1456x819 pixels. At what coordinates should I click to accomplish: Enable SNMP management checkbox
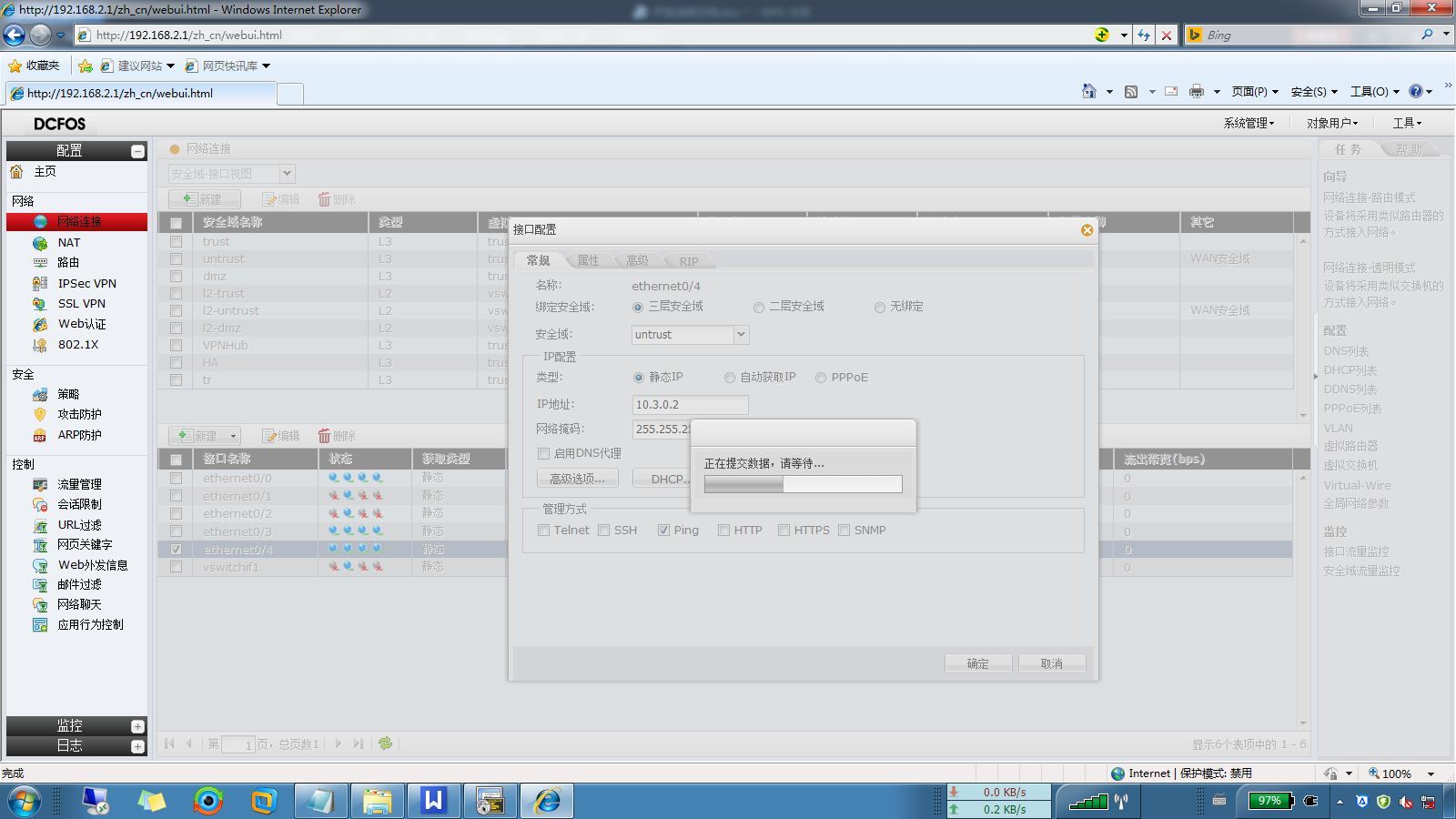tap(844, 531)
